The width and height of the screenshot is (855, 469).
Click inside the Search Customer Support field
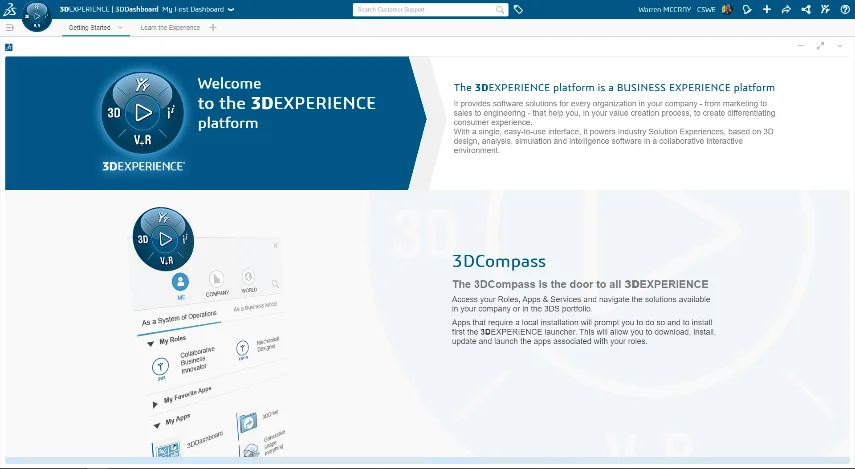[425, 10]
